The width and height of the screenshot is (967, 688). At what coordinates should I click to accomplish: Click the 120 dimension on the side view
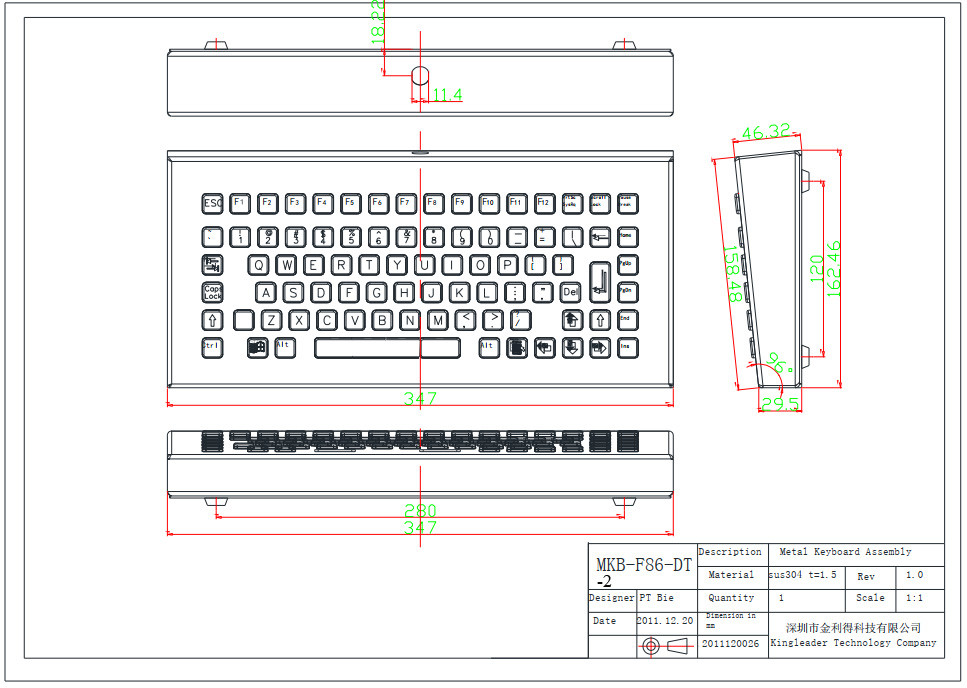[x=817, y=269]
